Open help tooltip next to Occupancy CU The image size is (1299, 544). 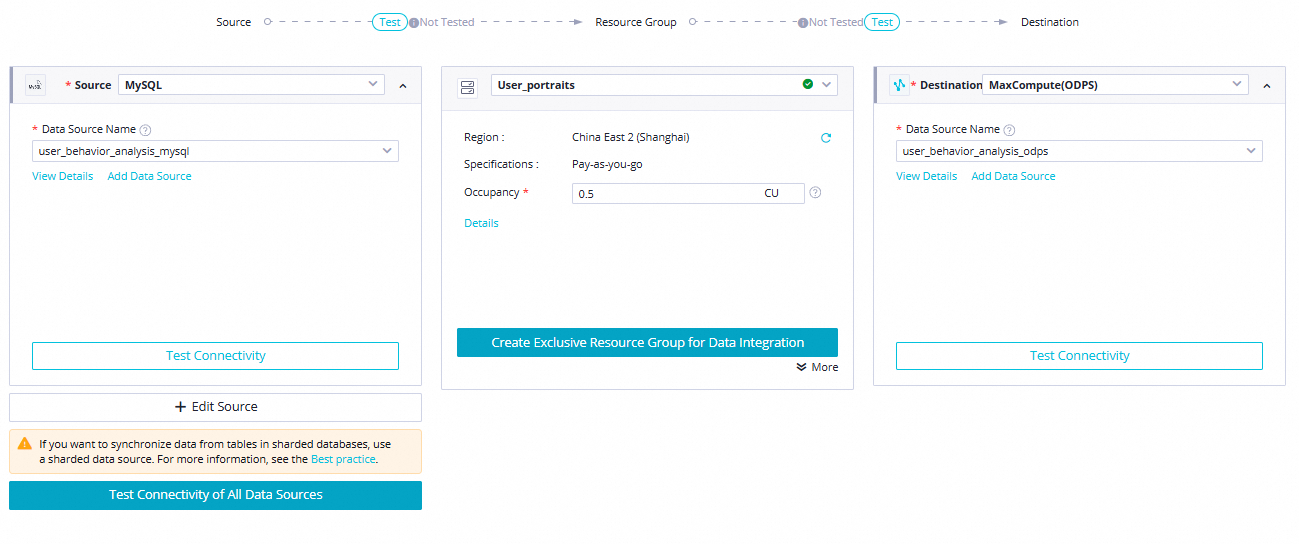tap(815, 193)
